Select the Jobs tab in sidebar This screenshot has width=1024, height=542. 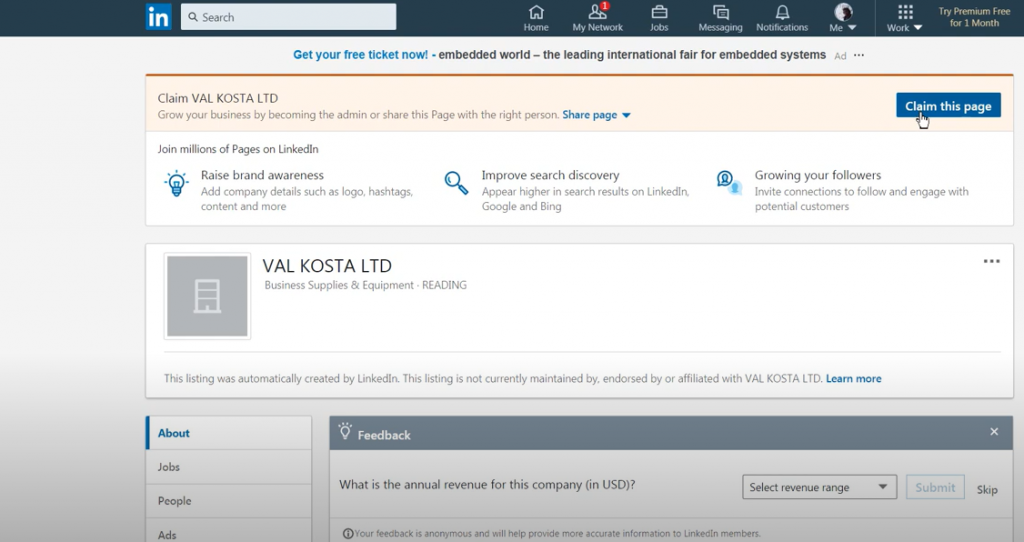click(229, 467)
